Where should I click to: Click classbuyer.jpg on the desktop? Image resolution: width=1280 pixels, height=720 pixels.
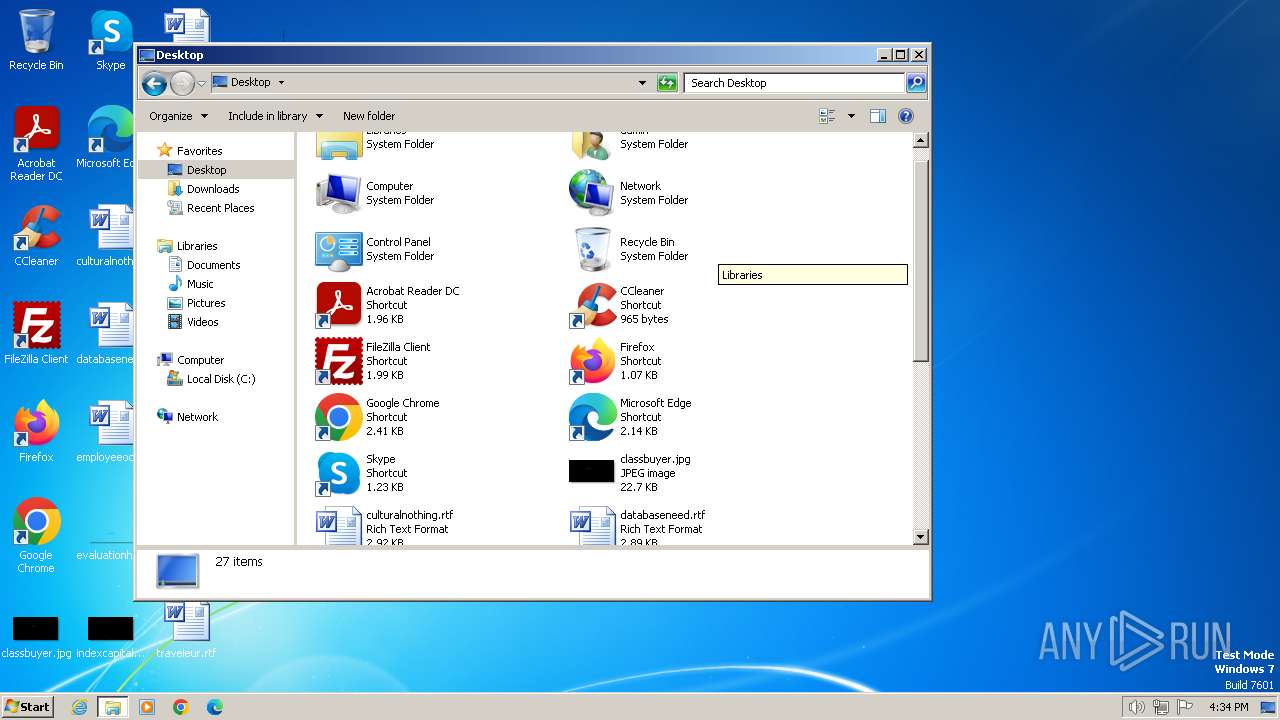[x=36, y=636]
